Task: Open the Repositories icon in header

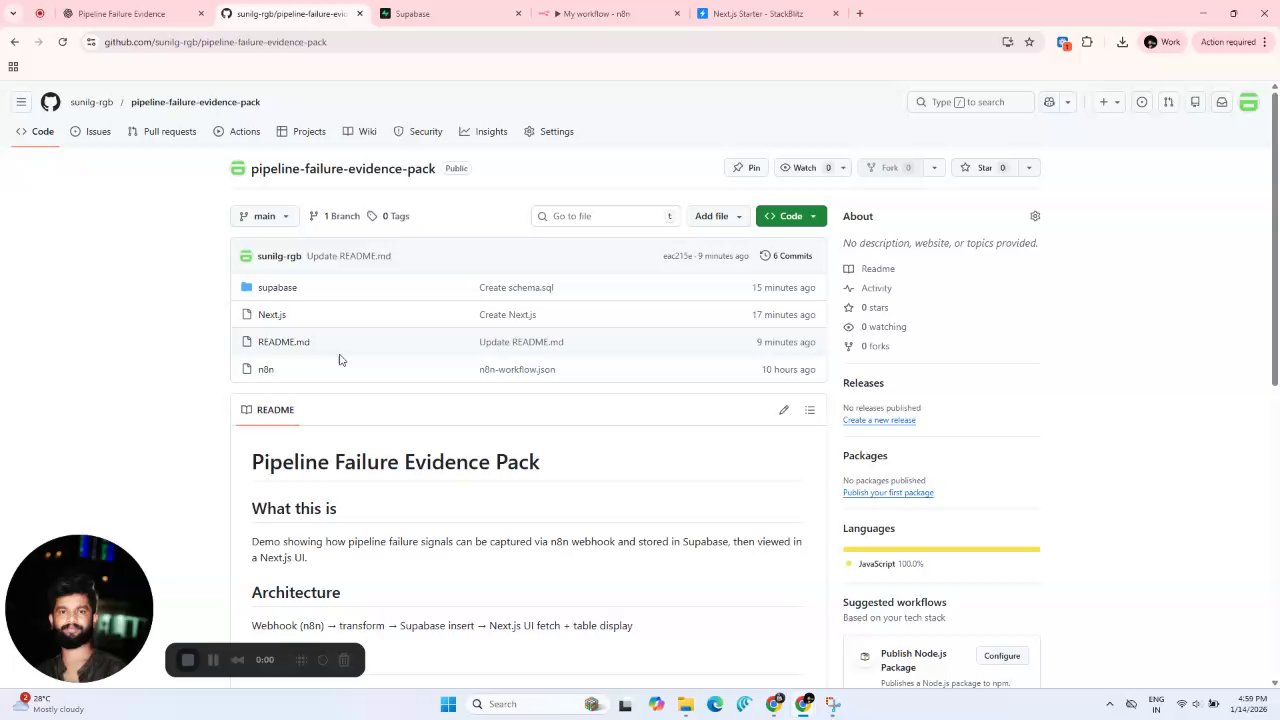Action: 1195,102
